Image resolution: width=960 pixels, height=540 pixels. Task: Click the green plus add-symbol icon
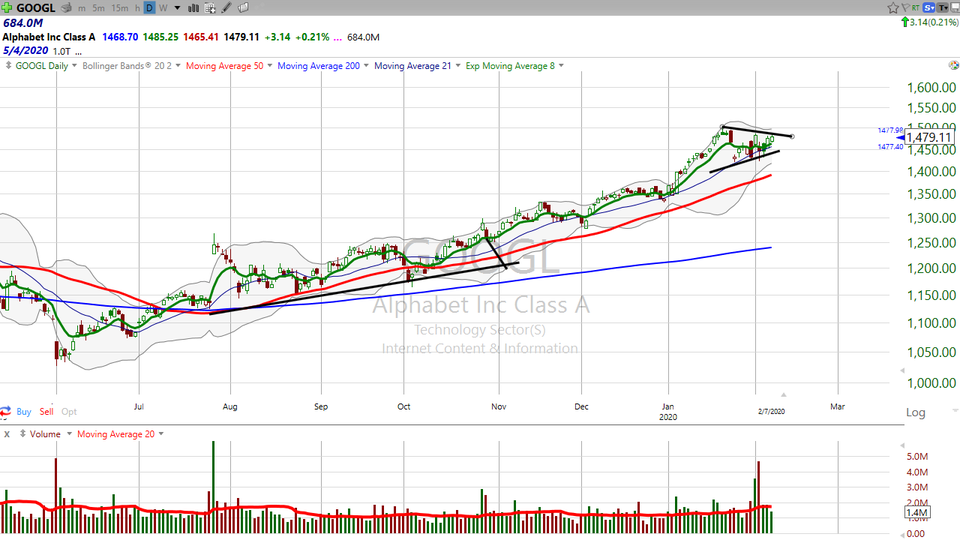[7, 8]
